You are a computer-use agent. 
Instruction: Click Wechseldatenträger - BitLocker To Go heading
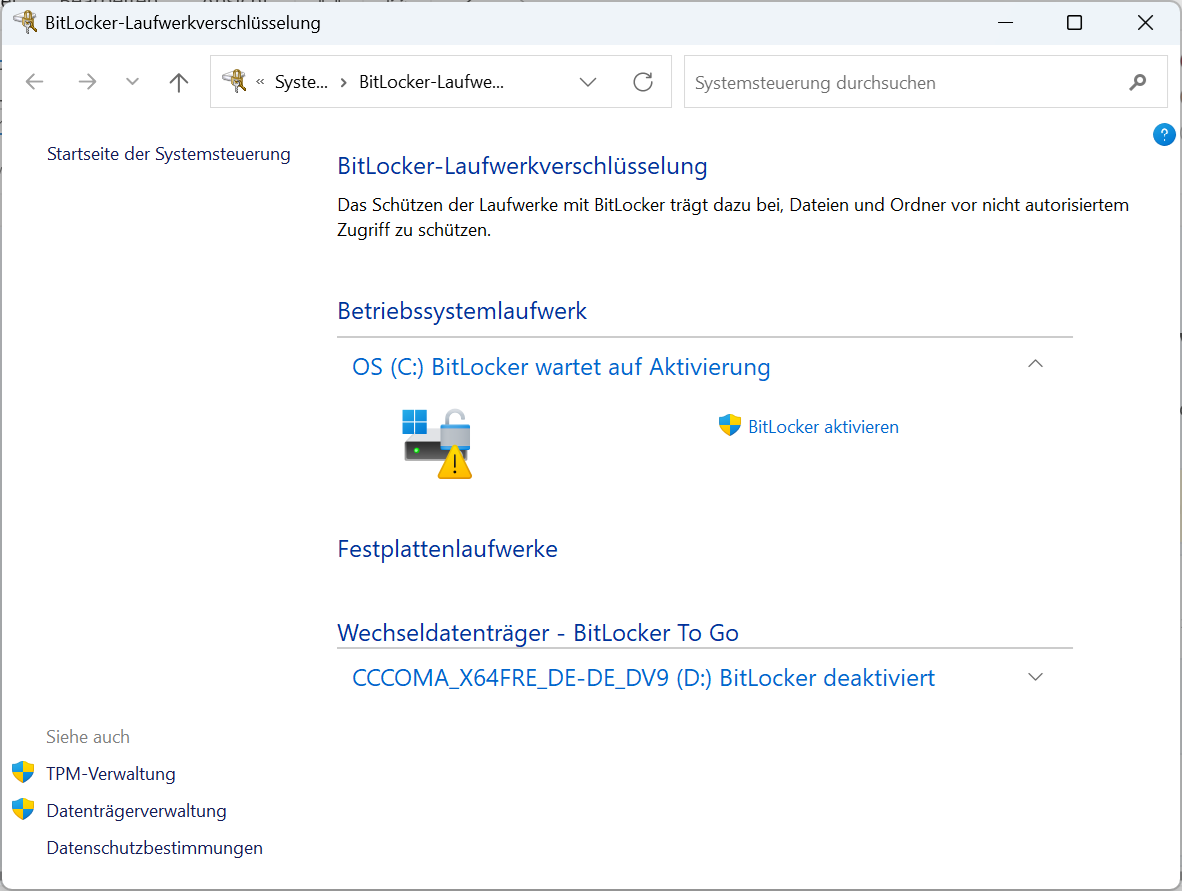click(538, 632)
